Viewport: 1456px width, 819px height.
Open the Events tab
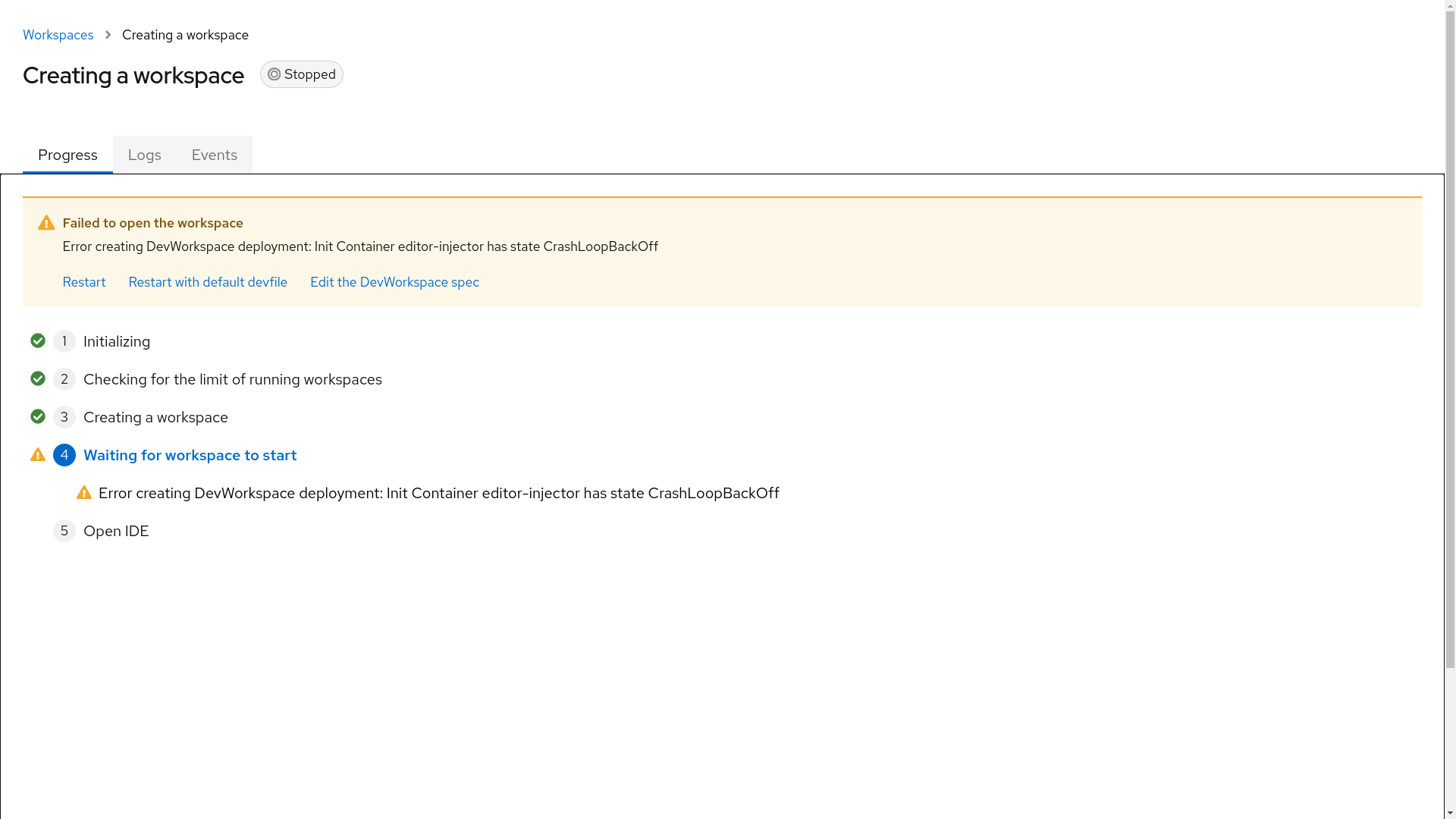pyautogui.click(x=214, y=155)
